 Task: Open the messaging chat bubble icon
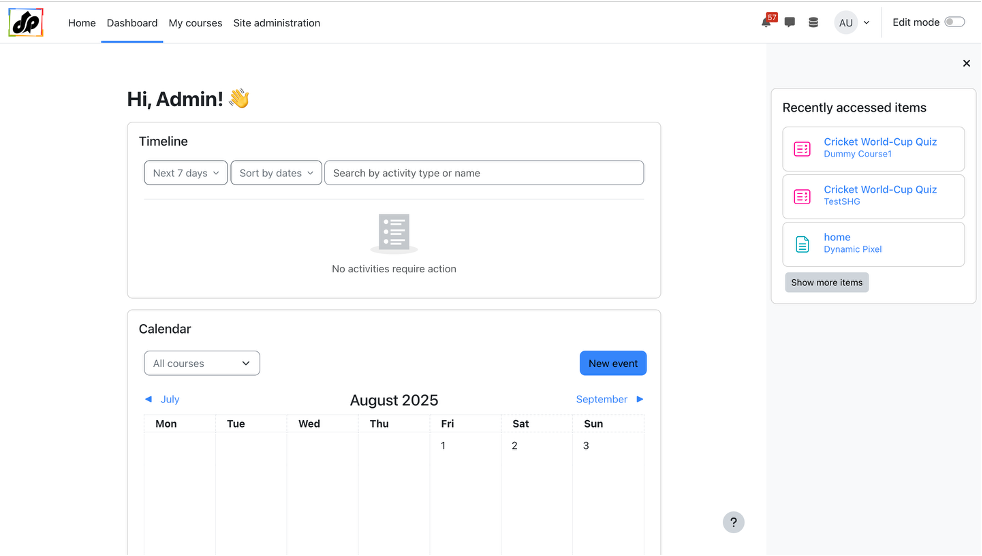[x=790, y=23]
